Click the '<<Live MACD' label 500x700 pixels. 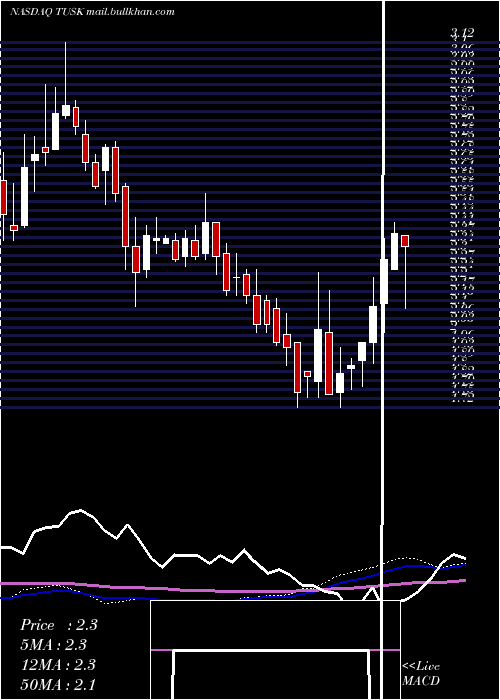pyautogui.click(x=421, y=674)
